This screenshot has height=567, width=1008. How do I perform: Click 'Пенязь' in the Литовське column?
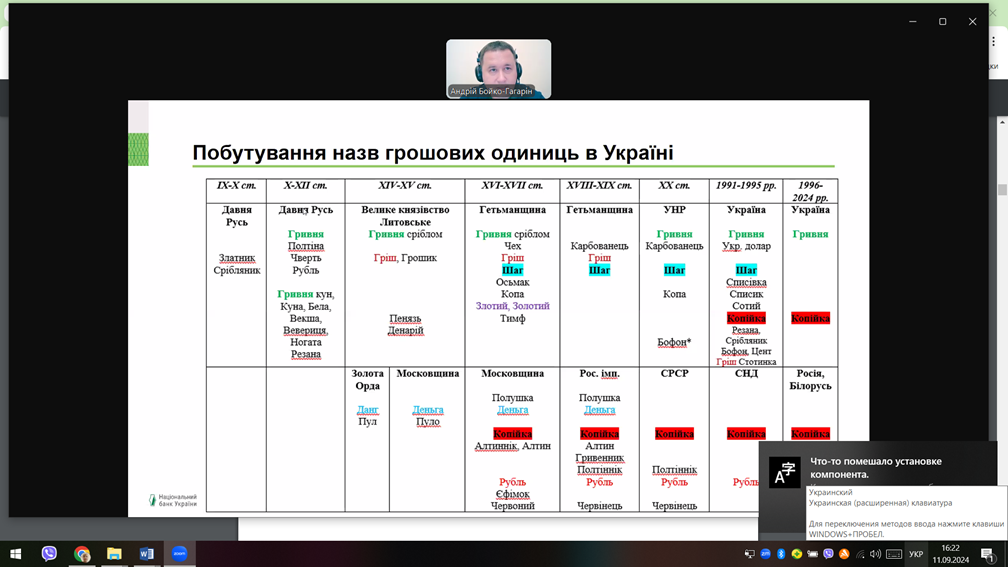coord(405,318)
